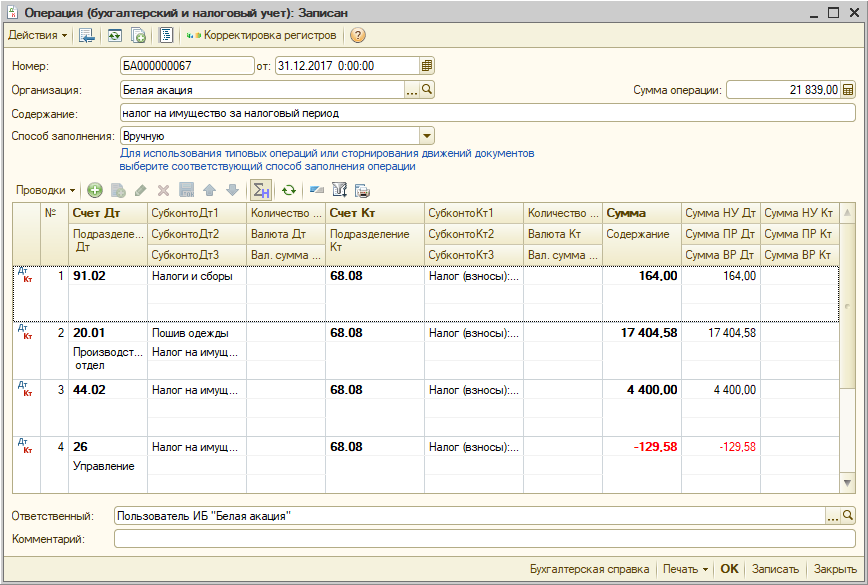Image resolution: width=868 pixels, height=585 pixels.
Task: Click the Дт/Кт icon of row 2
Action: pos(25,332)
